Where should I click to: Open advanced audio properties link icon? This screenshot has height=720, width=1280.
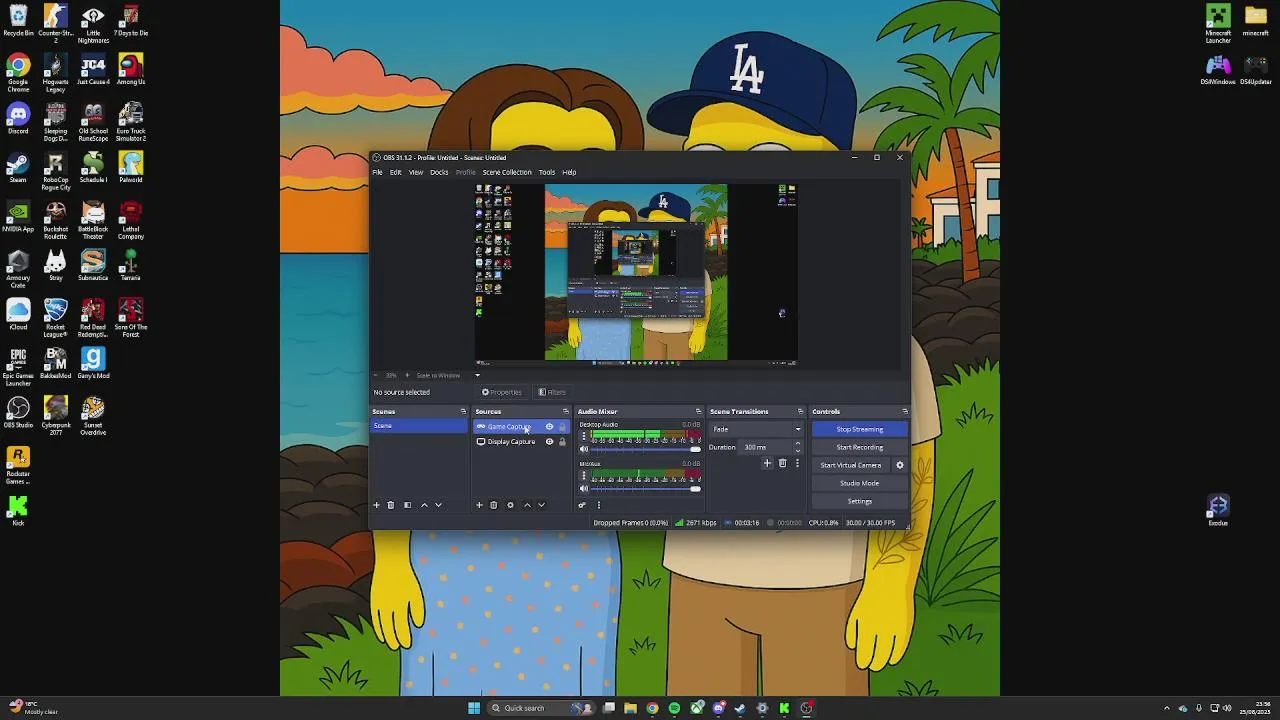582,505
